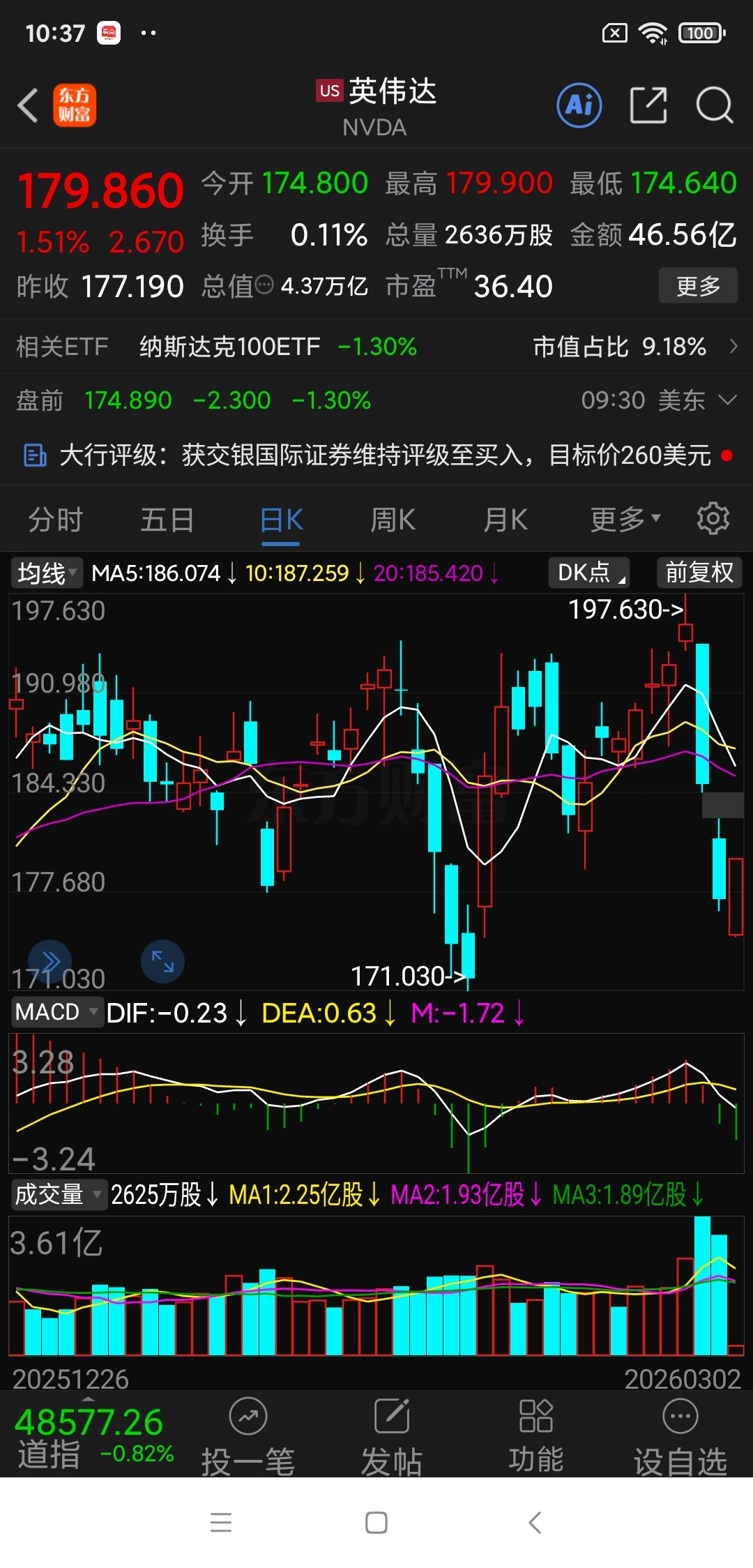Image resolution: width=753 pixels, height=1568 pixels.
Task: Tap the red notification app icon in status bar
Action: click(x=109, y=33)
